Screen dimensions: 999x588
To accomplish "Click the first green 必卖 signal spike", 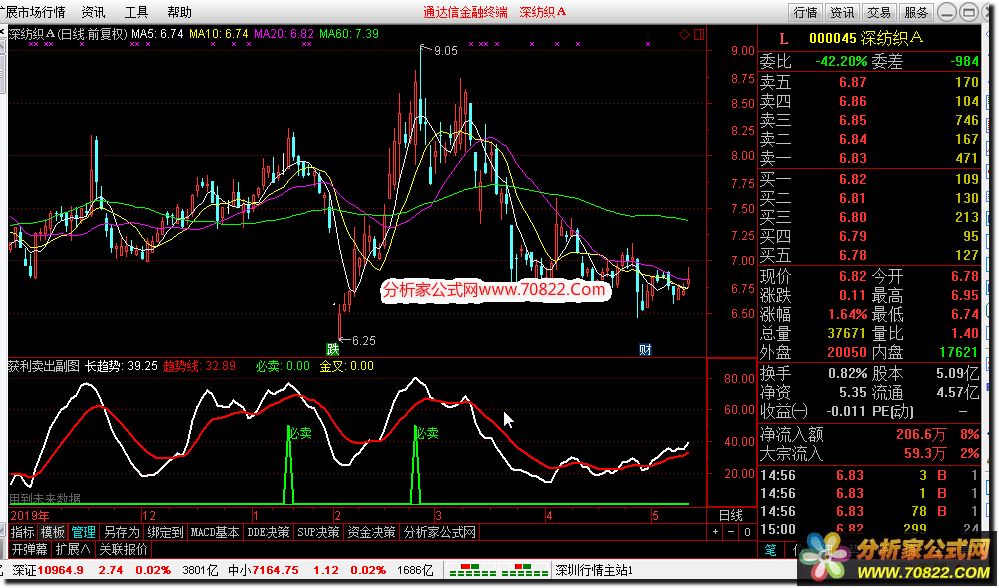I will click(x=289, y=465).
